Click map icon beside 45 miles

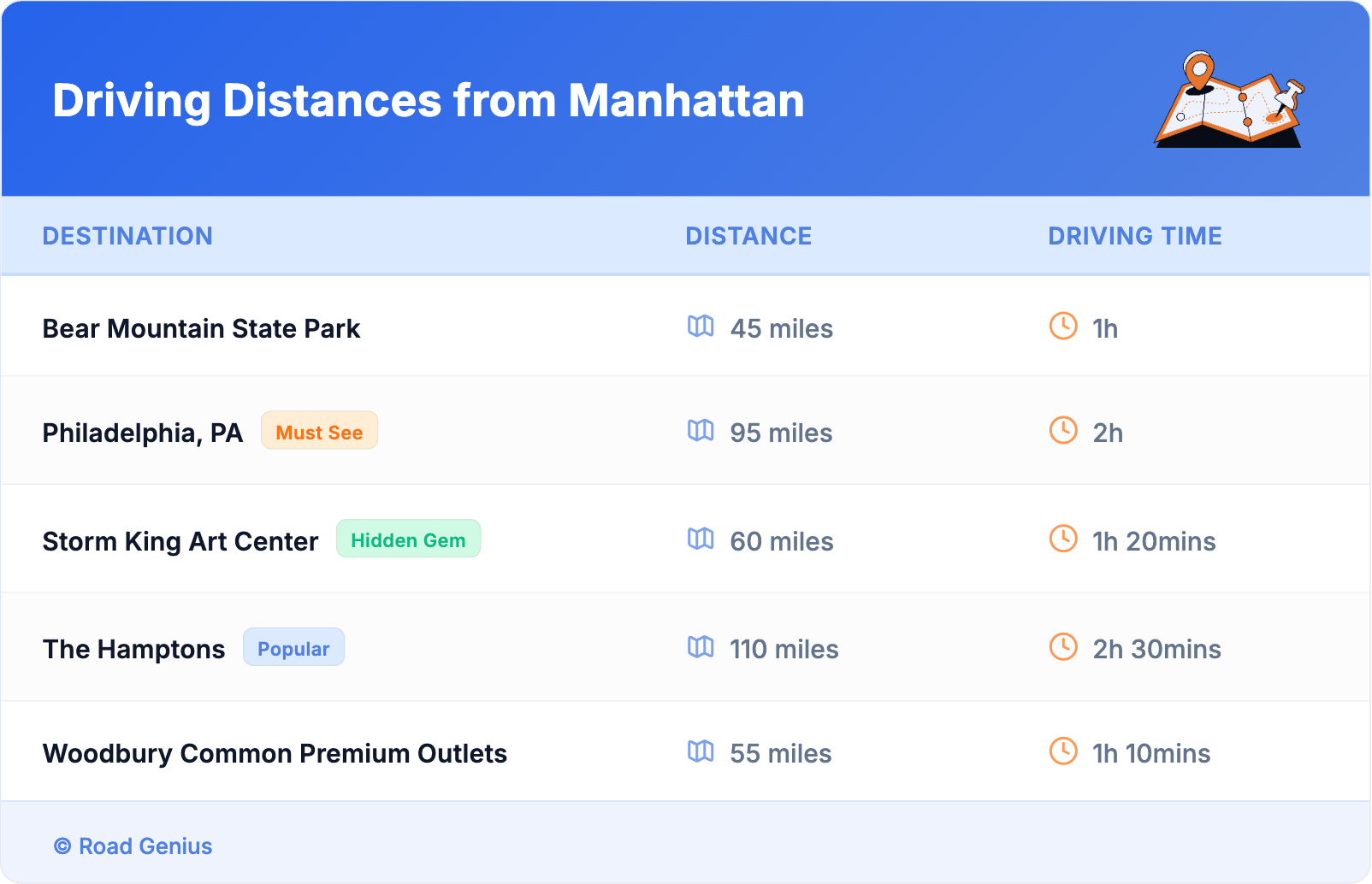(x=701, y=326)
